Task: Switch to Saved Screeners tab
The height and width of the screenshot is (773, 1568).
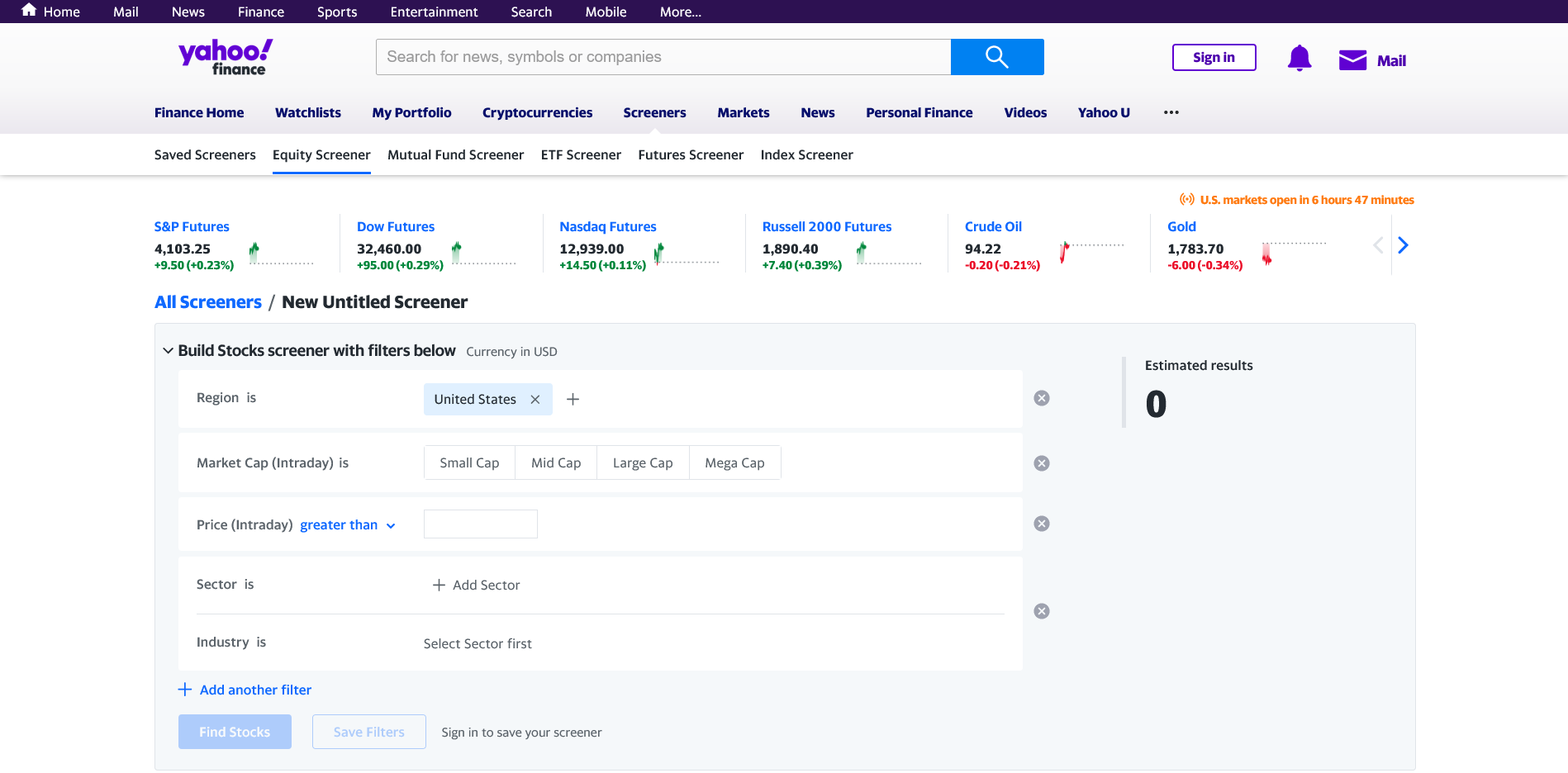Action: [205, 155]
